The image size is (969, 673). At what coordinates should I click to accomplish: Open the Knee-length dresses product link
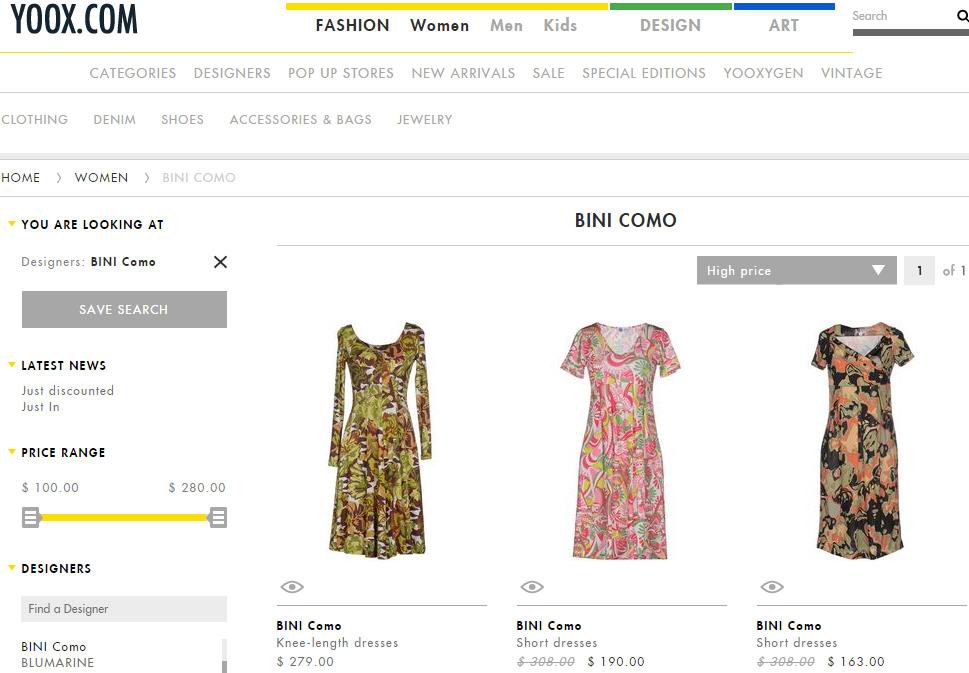click(x=337, y=643)
